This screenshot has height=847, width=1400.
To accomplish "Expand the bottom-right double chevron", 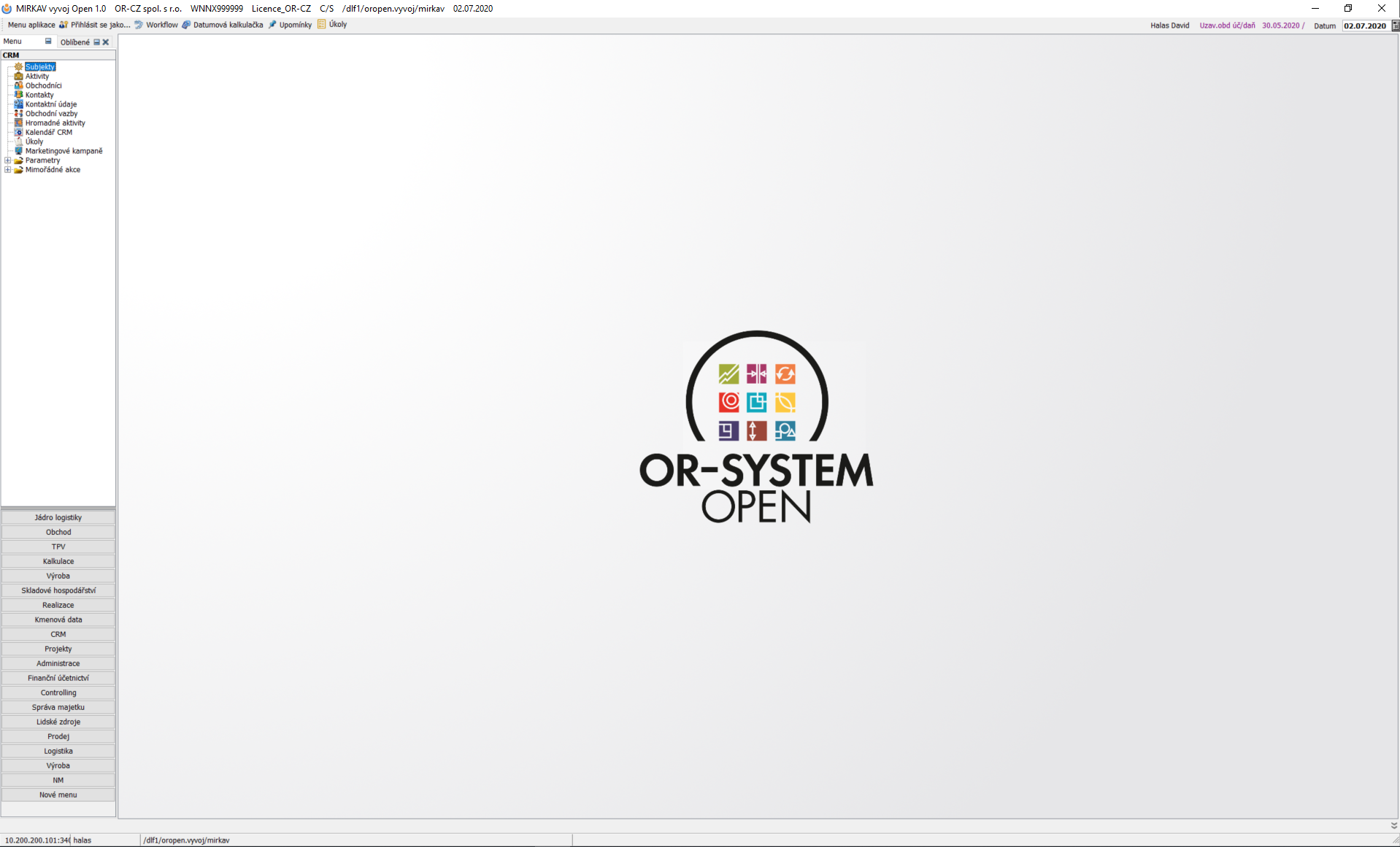I will (1393, 826).
